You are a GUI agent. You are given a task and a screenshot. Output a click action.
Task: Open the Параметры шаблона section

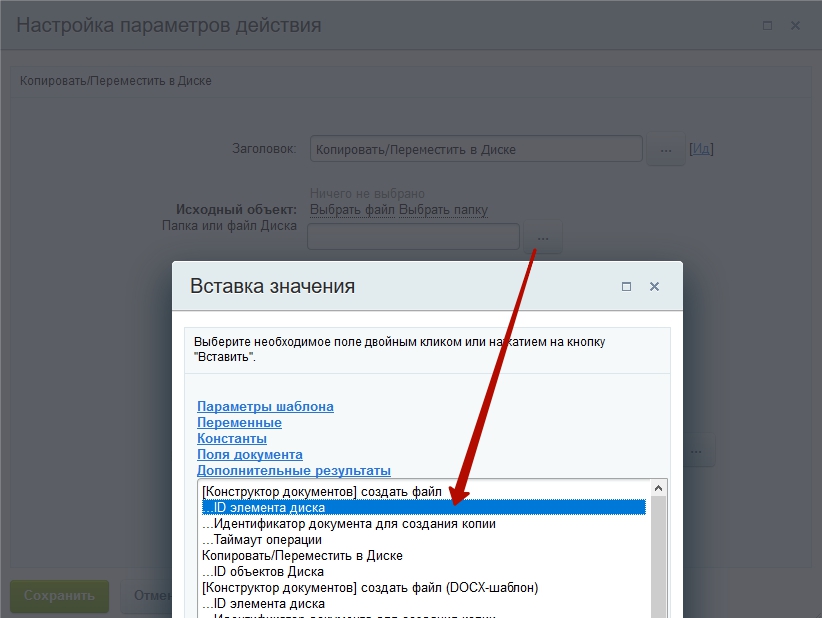(x=265, y=407)
